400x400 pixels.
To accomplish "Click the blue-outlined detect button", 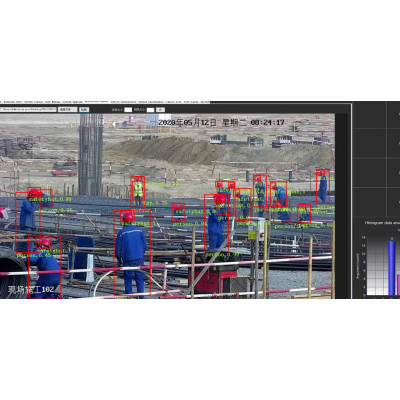I will click(x=85, y=109).
